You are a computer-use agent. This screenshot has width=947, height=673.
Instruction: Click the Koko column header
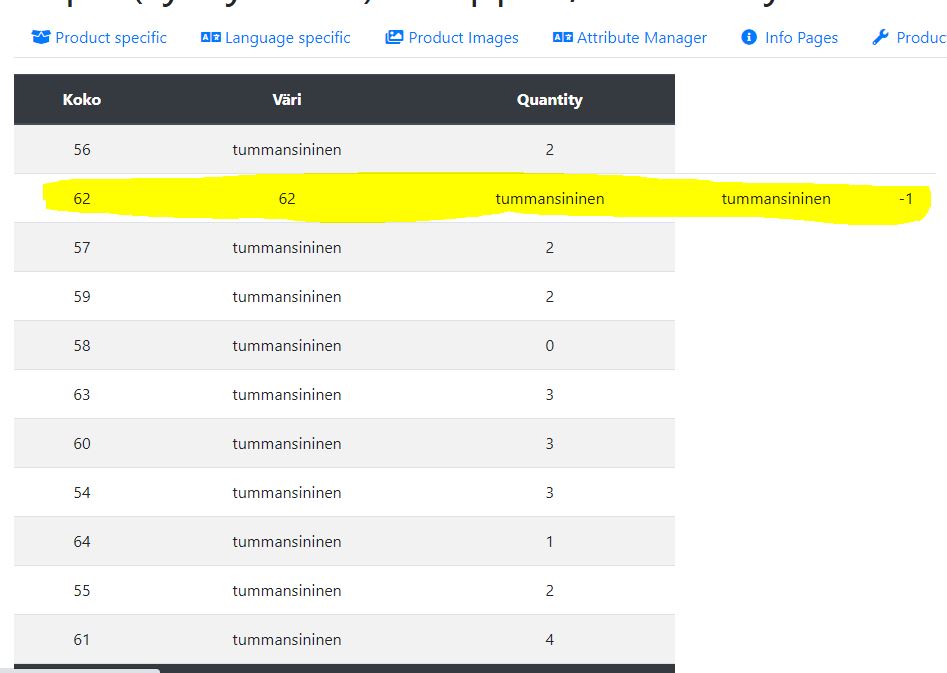82,100
